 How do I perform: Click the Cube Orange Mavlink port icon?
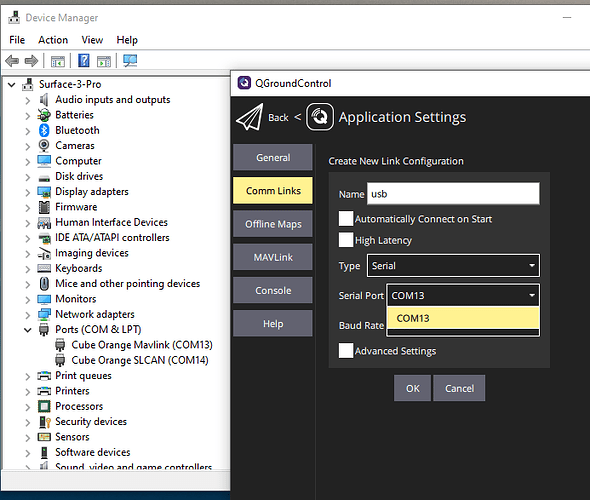pyautogui.click(x=60, y=345)
